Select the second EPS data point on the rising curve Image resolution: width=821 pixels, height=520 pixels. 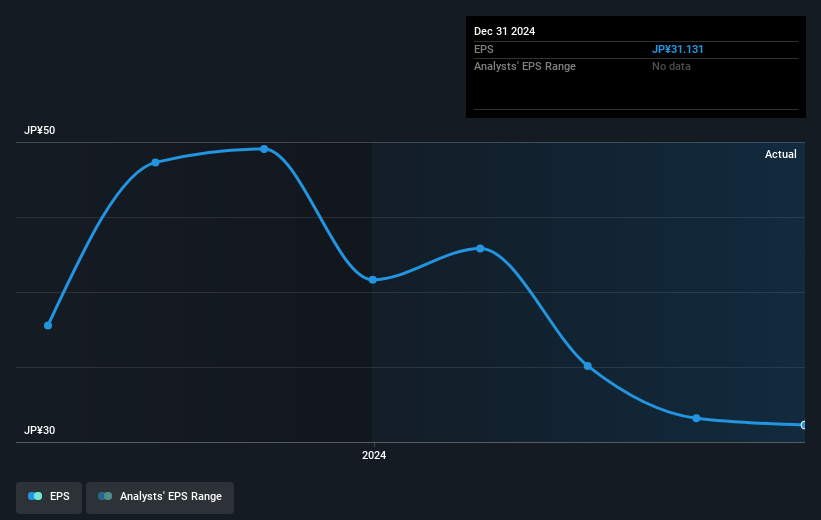coord(156,163)
